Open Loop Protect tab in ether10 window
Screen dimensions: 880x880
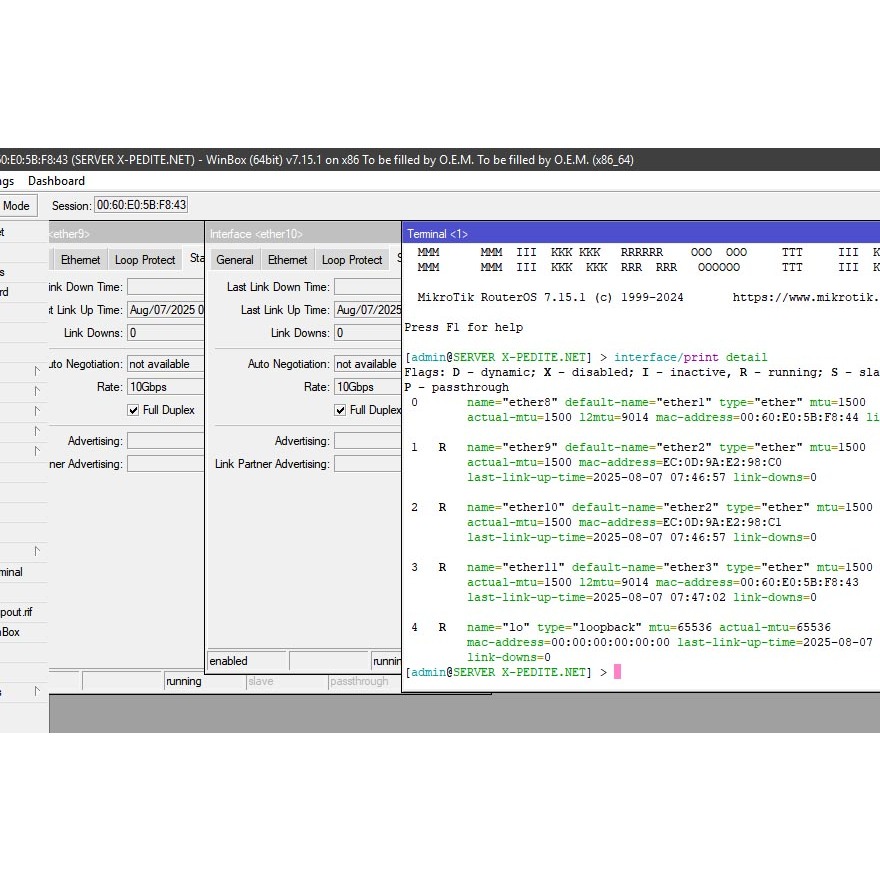pyautogui.click(x=352, y=260)
